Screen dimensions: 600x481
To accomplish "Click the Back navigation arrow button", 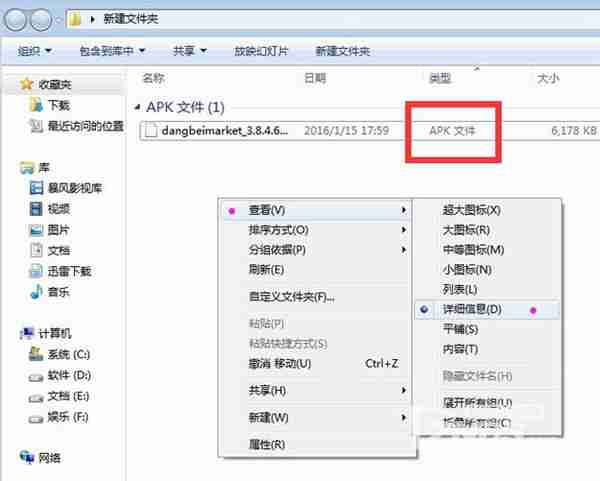I will pos(15,19).
